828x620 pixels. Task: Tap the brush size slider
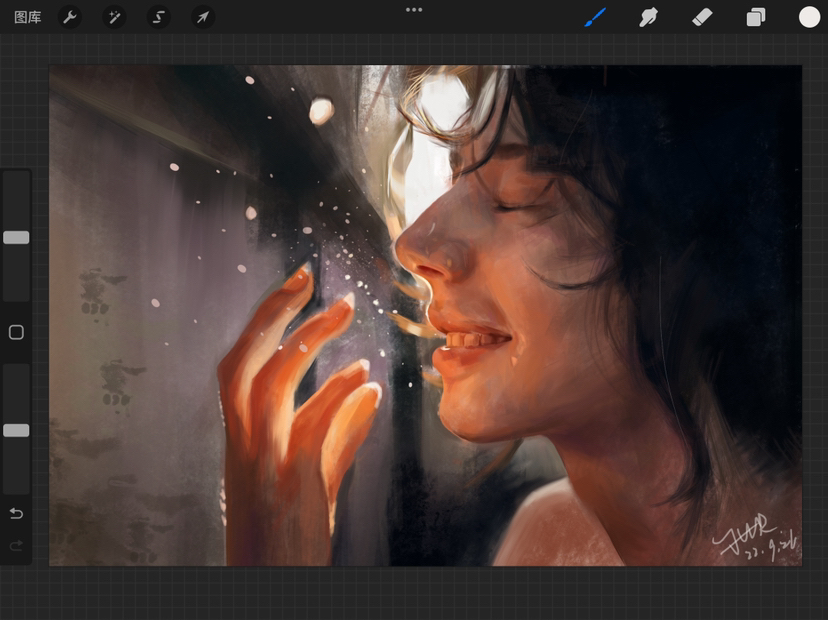pyautogui.click(x=16, y=237)
